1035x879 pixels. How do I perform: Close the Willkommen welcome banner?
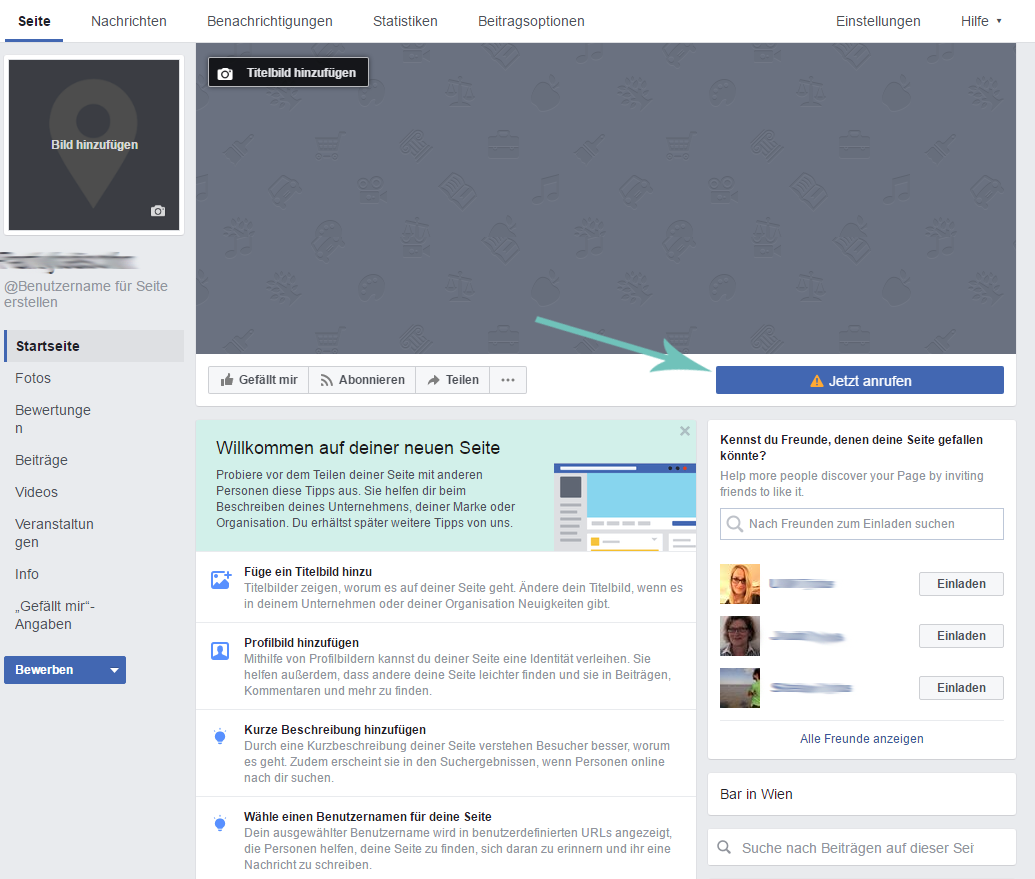click(x=684, y=431)
